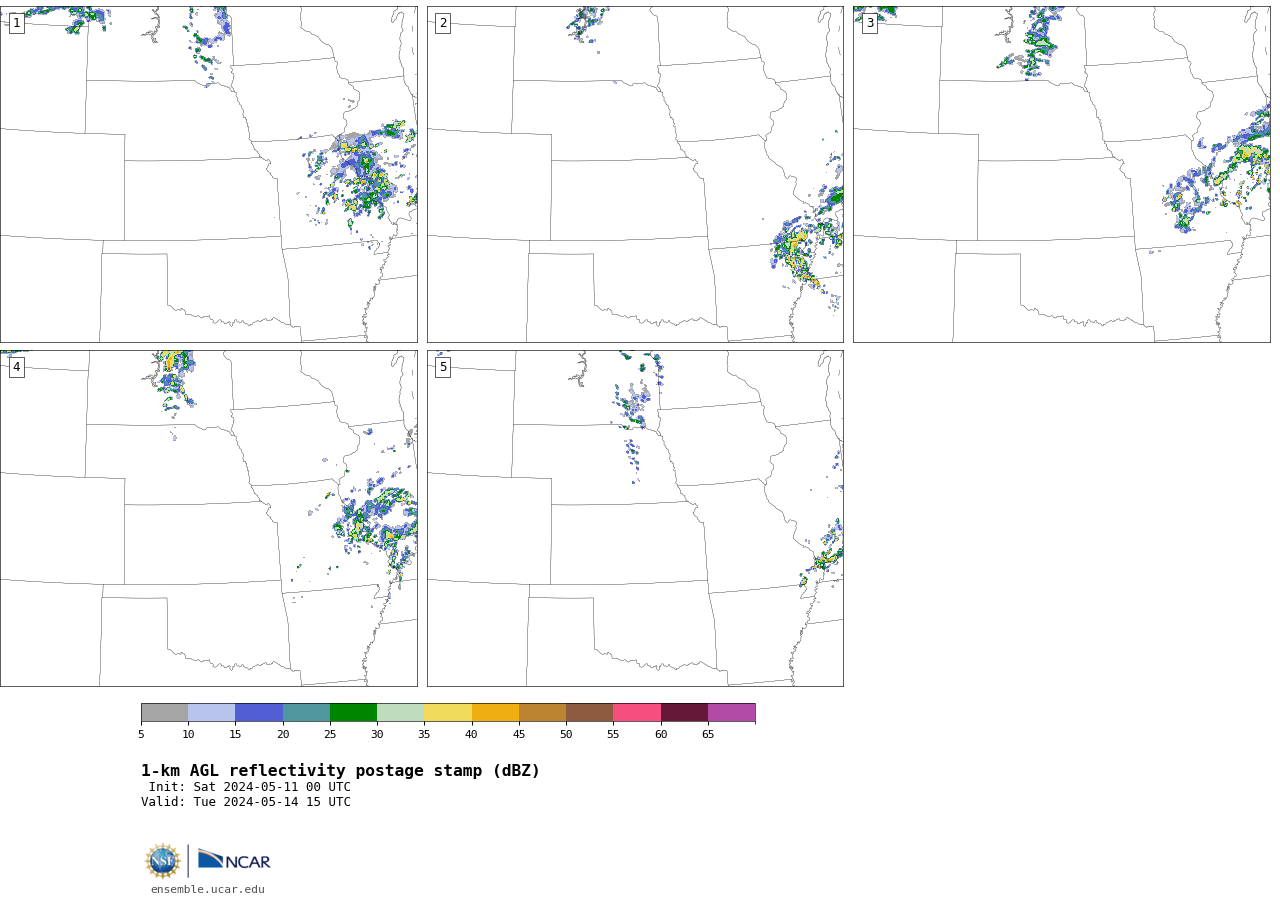Click the NSF logo icon
1280x901 pixels.
click(163, 861)
